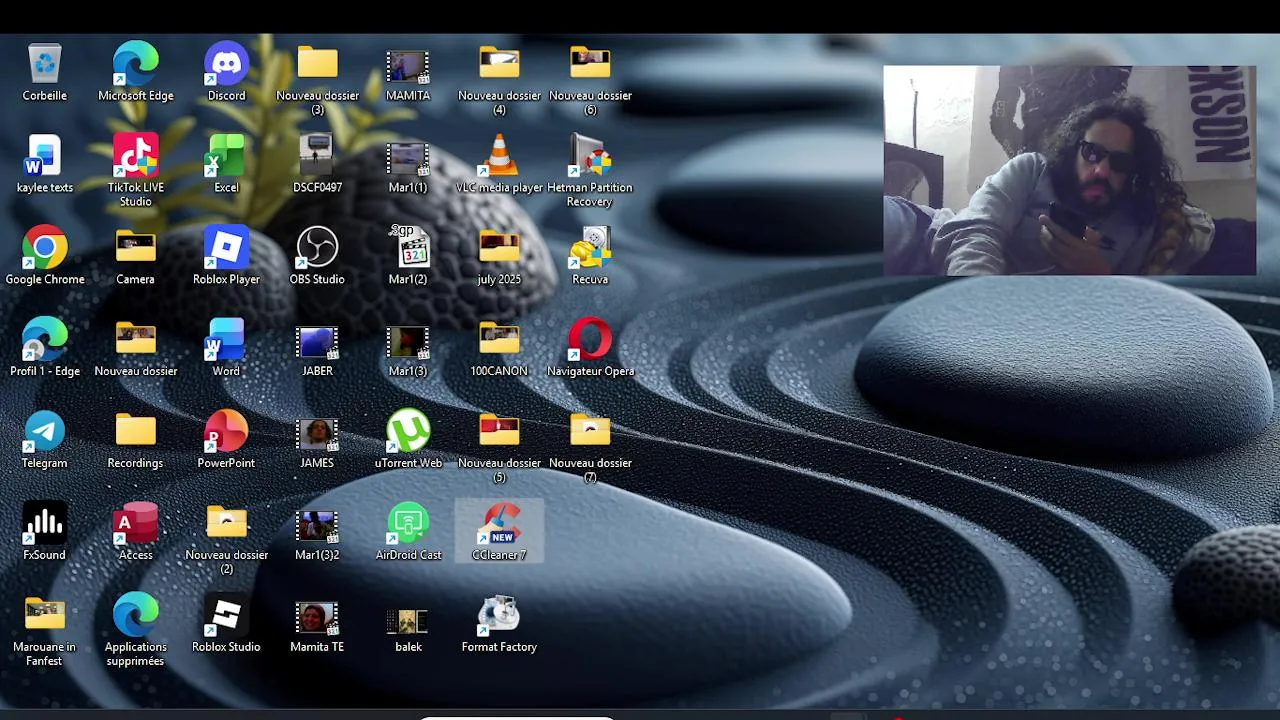This screenshot has height=720, width=1280.
Task: Select the DSCF0497 image file
Action: 317,156
